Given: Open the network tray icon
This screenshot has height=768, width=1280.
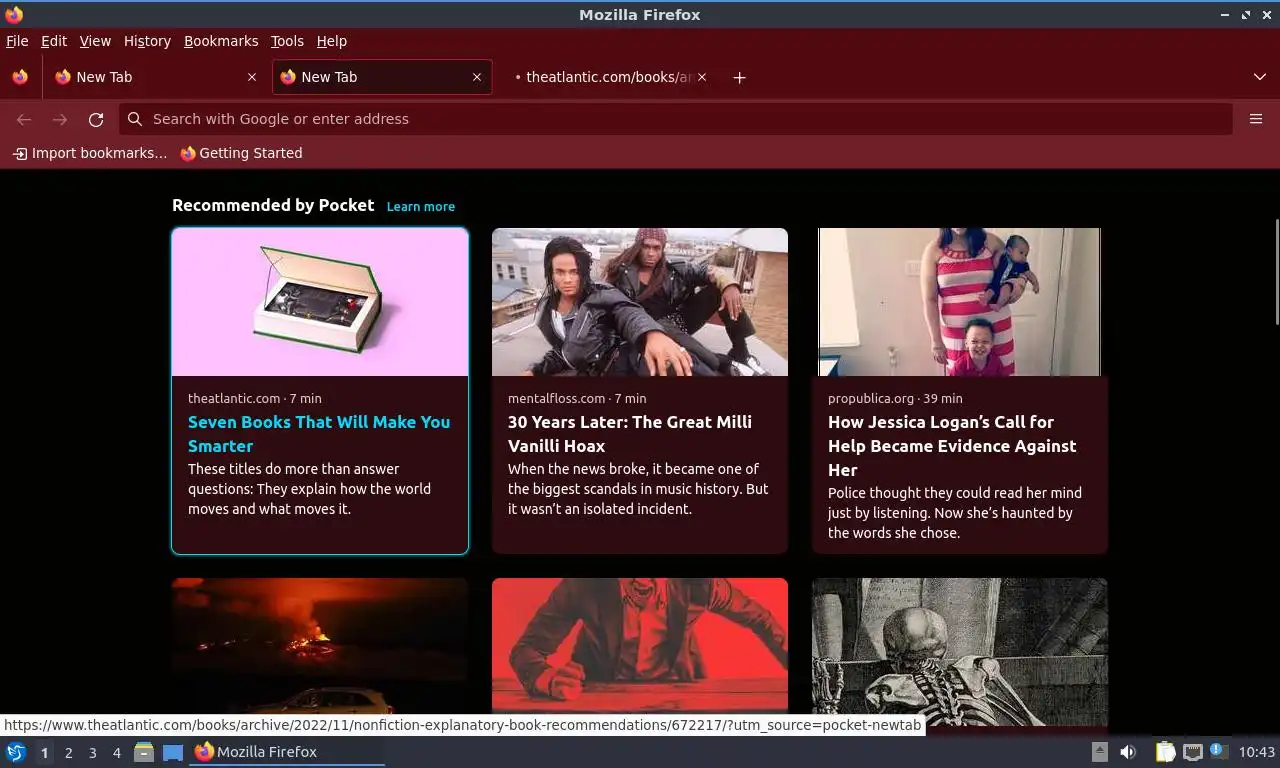Looking at the screenshot, I should [1192, 752].
